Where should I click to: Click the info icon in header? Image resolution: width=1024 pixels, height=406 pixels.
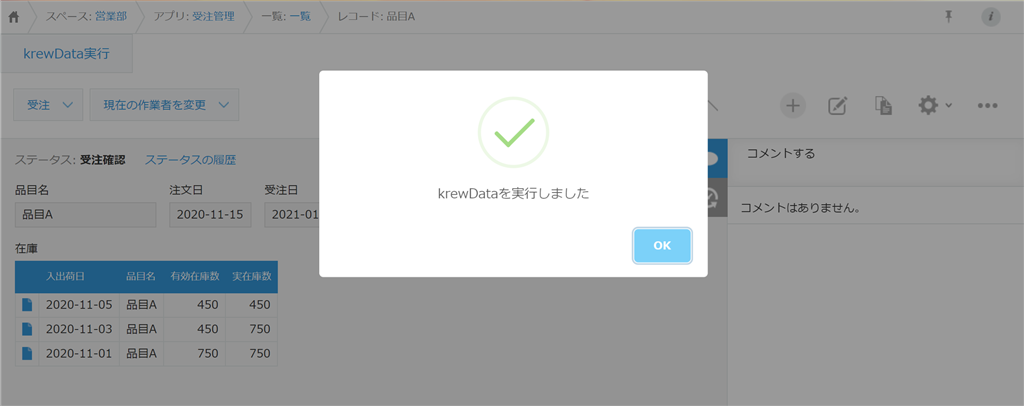(x=991, y=17)
